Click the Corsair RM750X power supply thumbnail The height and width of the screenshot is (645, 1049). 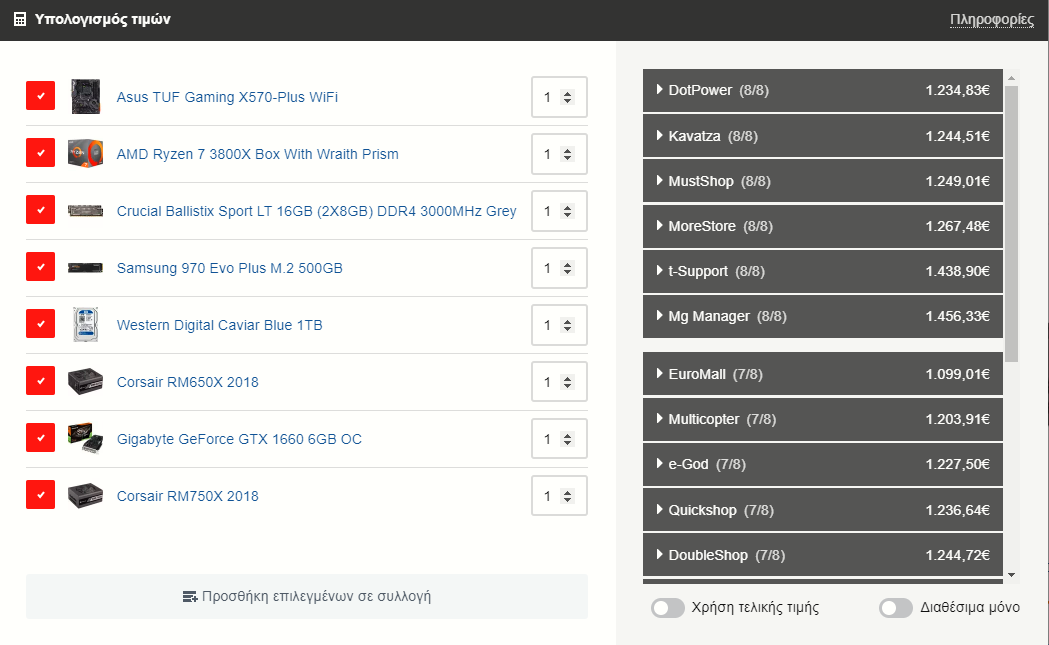coord(86,496)
